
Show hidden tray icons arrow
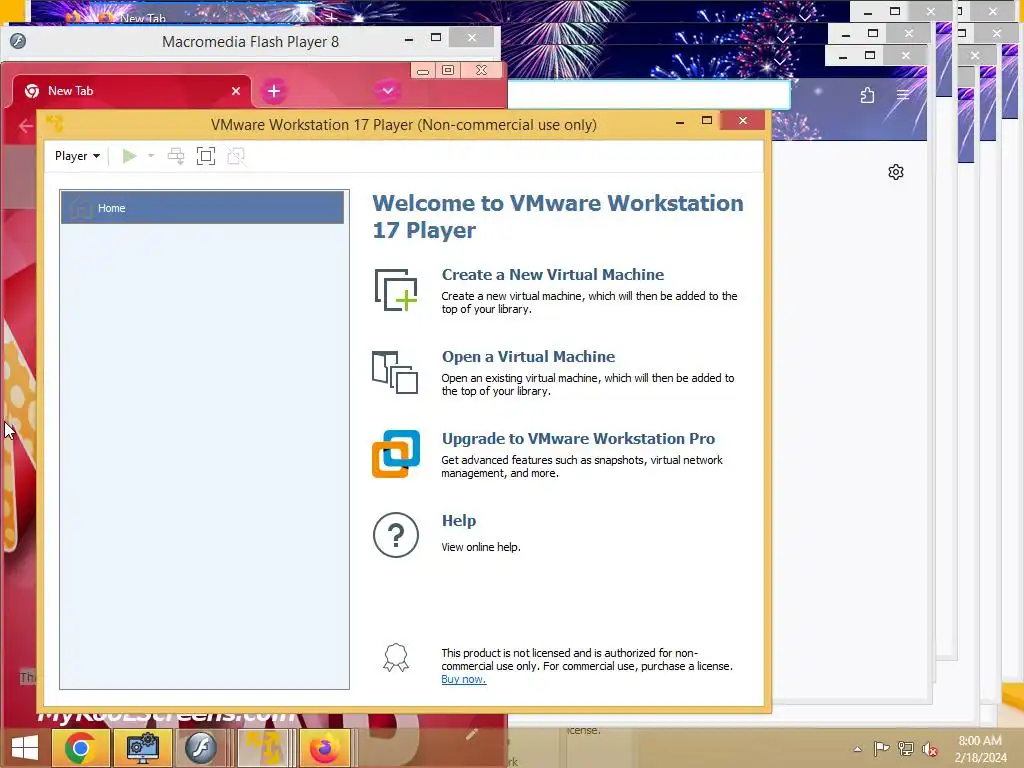(x=857, y=749)
